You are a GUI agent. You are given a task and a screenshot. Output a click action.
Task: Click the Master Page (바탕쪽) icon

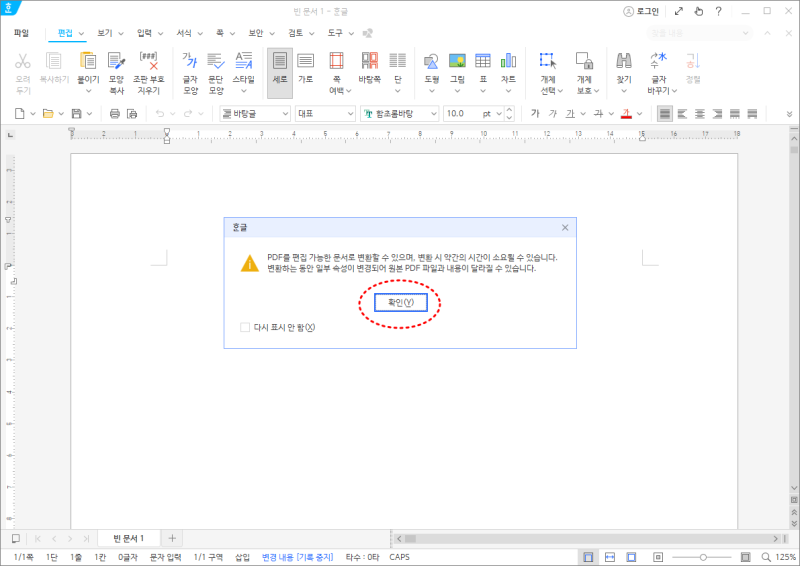[369, 61]
